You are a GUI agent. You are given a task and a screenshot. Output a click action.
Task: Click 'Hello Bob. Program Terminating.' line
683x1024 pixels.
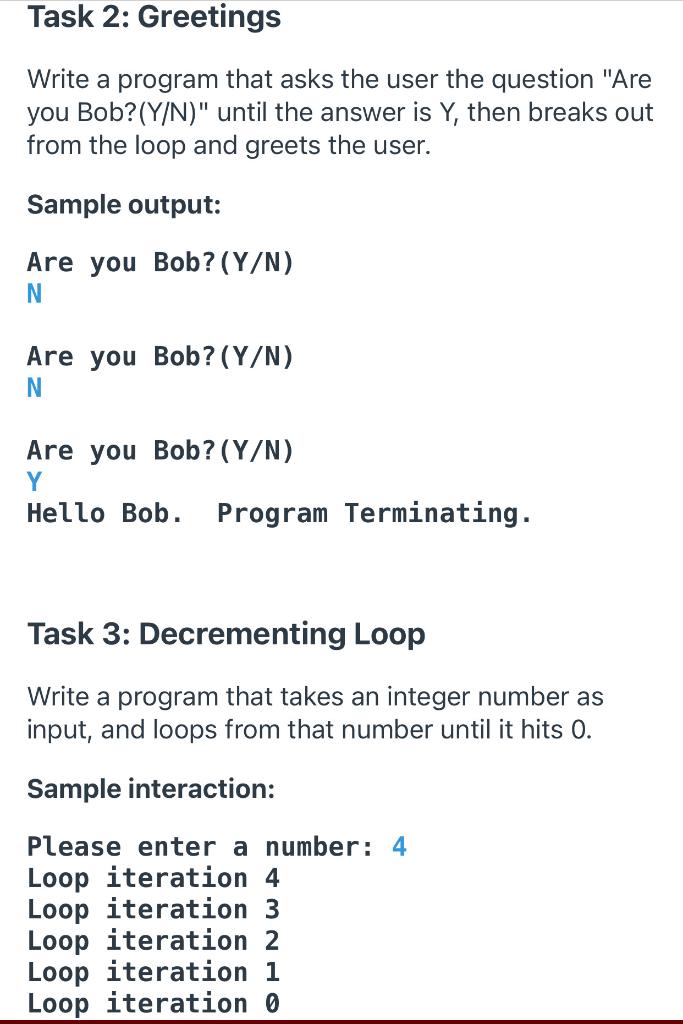tap(280, 513)
